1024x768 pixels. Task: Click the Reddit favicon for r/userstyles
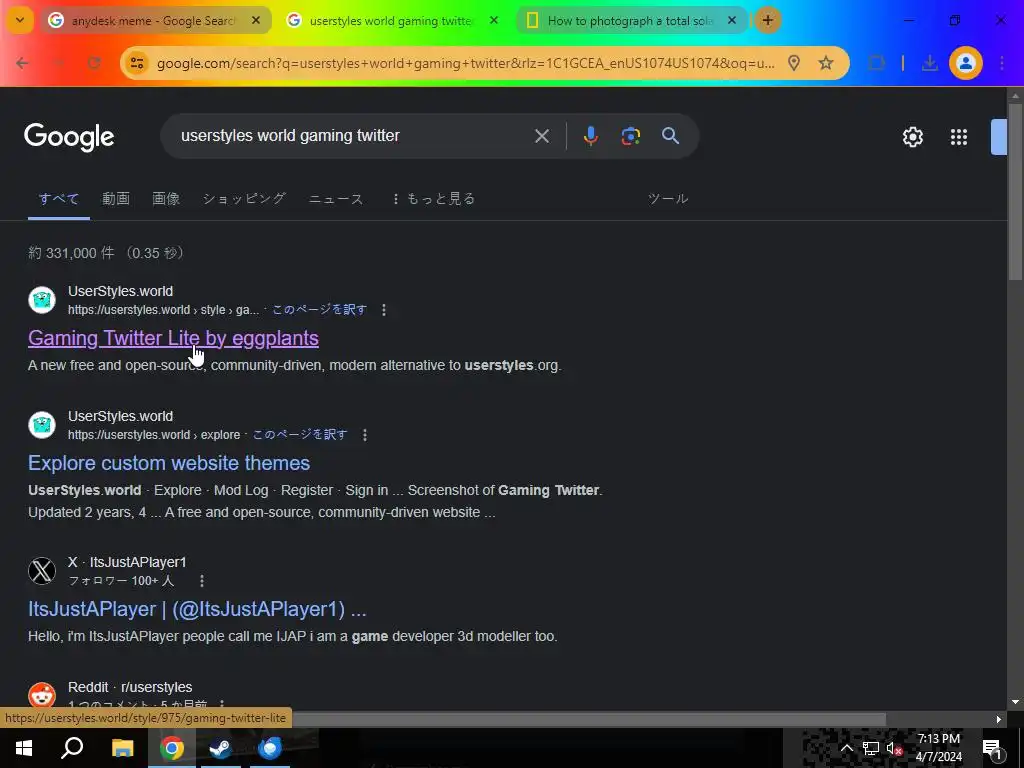tap(42, 695)
